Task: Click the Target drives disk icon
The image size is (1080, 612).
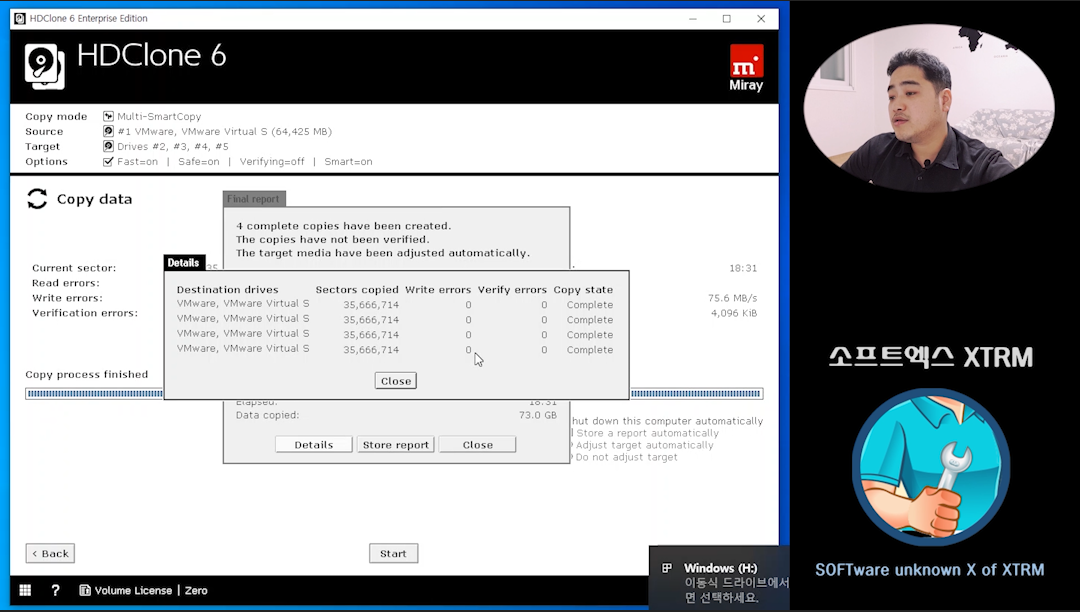Action: pyautogui.click(x=108, y=146)
